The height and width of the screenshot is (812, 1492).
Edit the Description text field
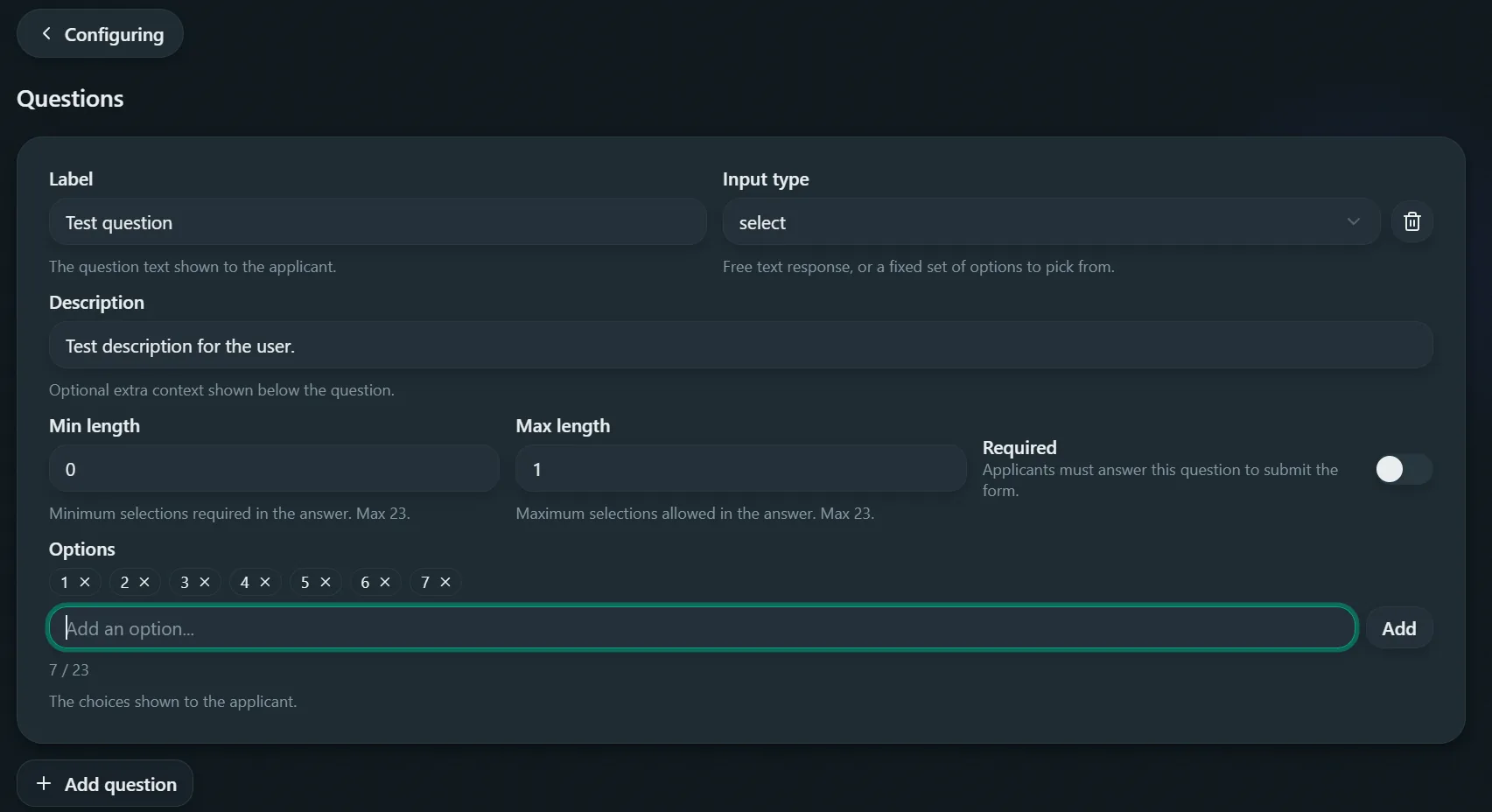[x=740, y=346]
